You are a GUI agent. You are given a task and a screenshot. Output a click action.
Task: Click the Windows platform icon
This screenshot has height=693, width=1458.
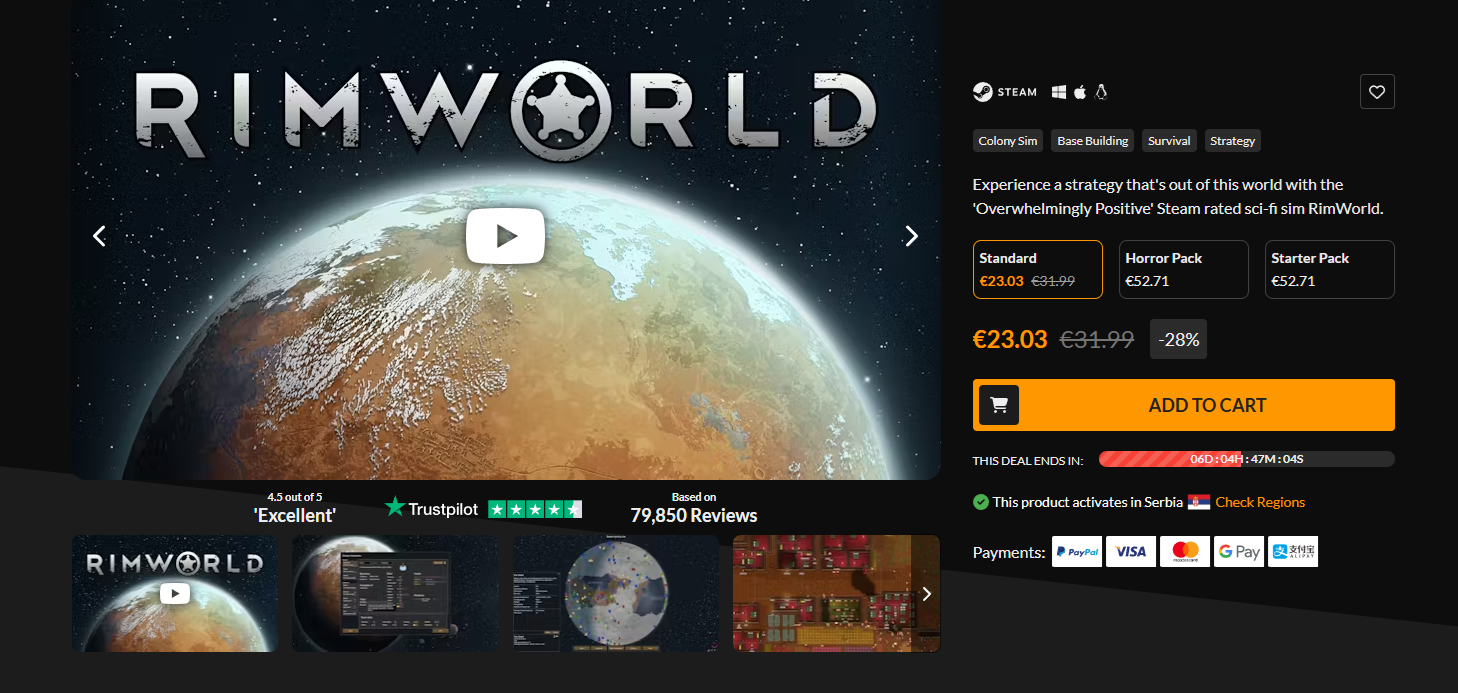coord(1059,92)
